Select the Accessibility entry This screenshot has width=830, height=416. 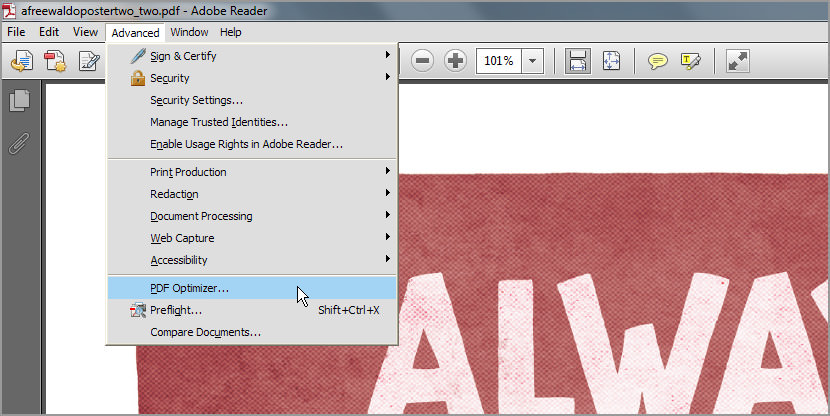click(x=252, y=260)
